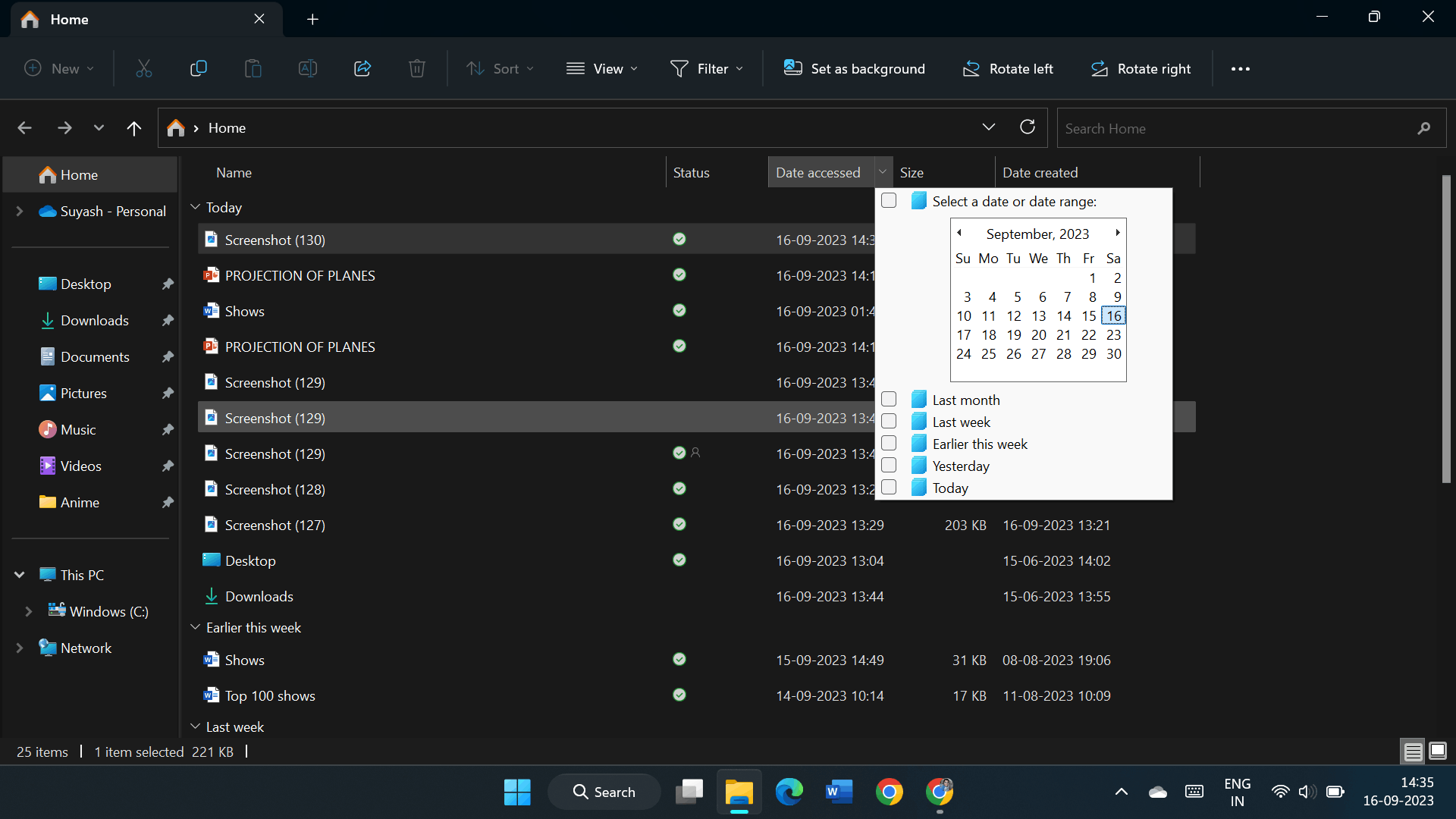Check the Earlier this week checkbox
Image resolution: width=1456 pixels, height=819 pixels.
click(889, 444)
